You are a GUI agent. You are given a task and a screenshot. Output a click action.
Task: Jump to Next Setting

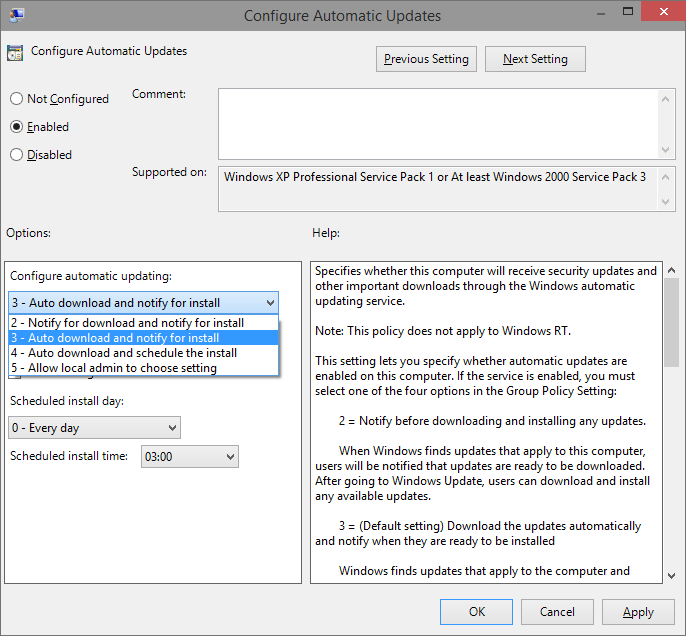pos(535,59)
